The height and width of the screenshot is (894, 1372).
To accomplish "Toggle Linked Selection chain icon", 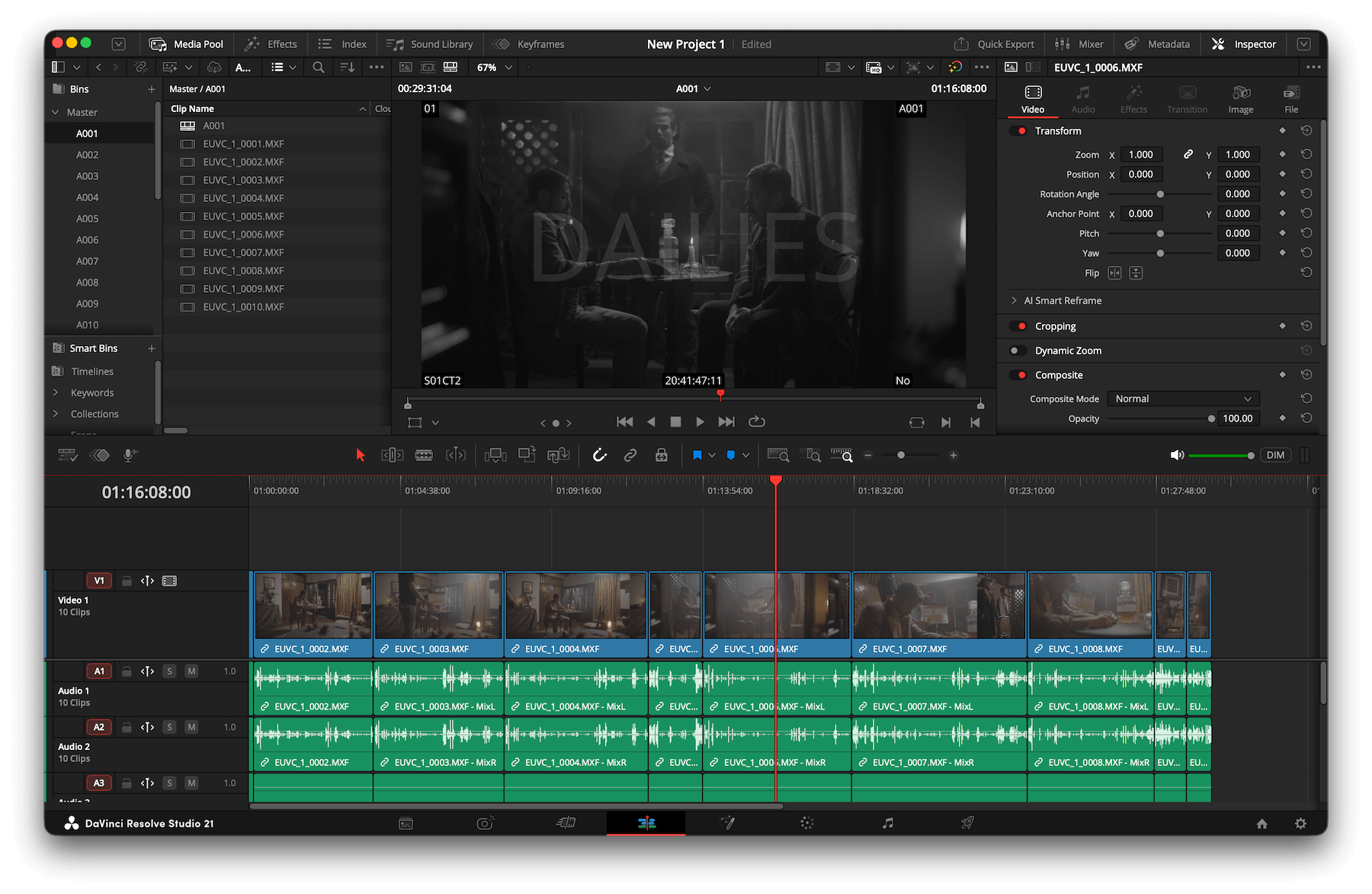I will click(x=630, y=455).
